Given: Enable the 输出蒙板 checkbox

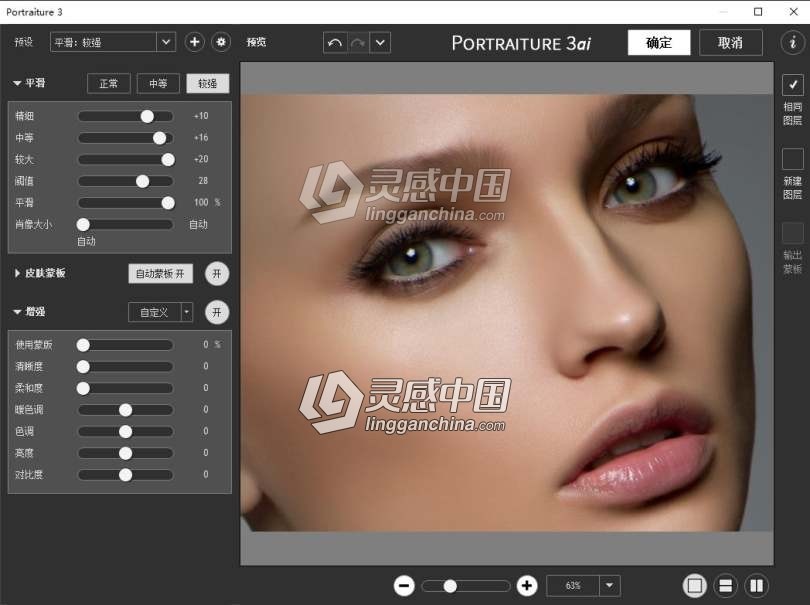Looking at the screenshot, I should pyautogui.click(x=792, y=233).
